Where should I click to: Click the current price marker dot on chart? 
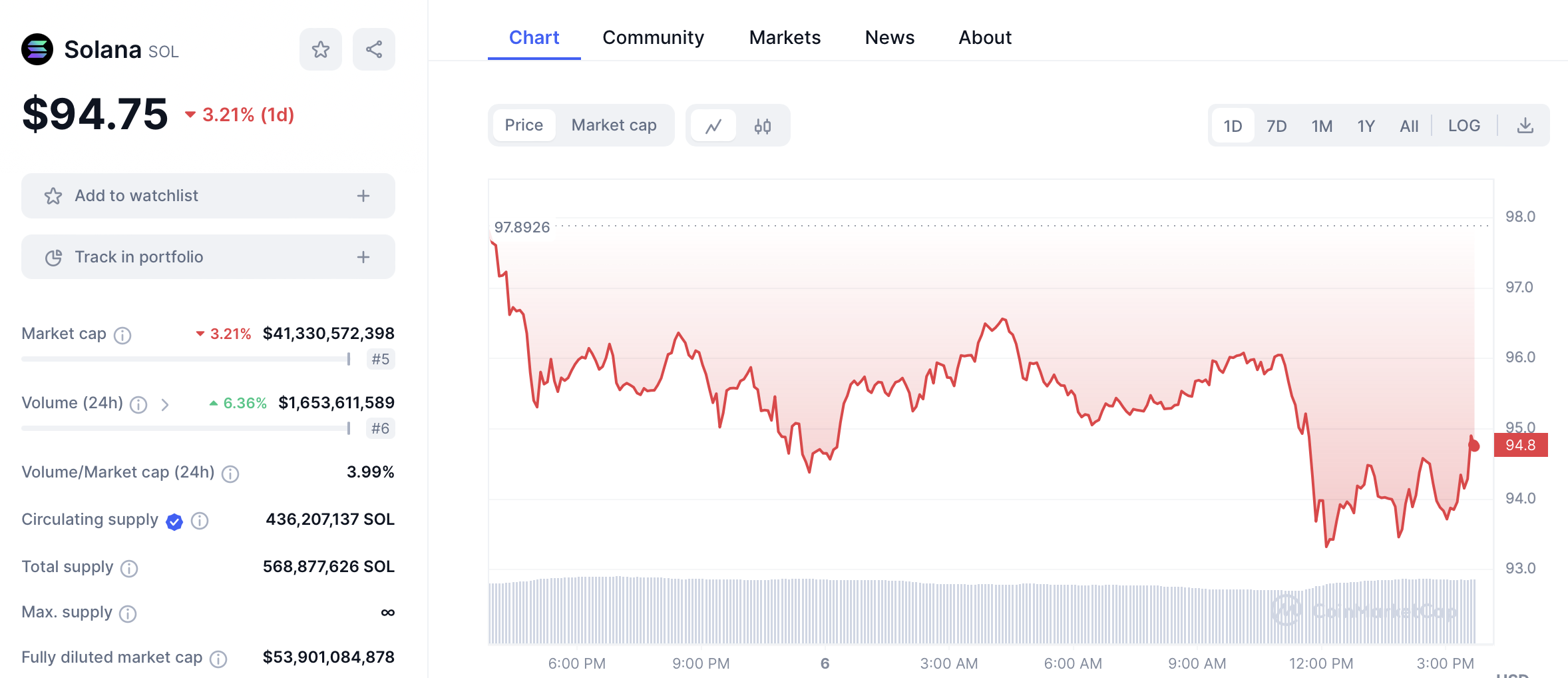coord(1474,446)
